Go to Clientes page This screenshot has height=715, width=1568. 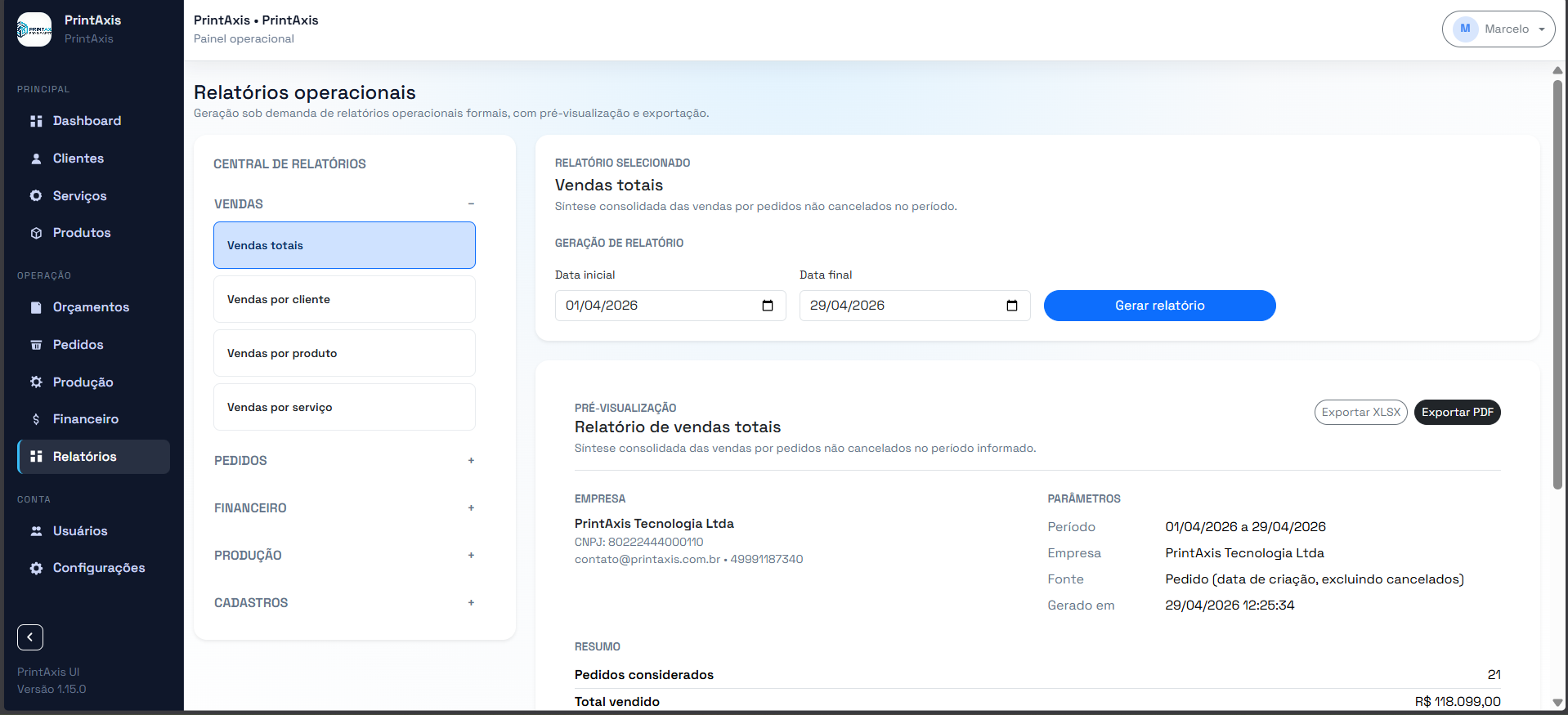tap(93, 159)
